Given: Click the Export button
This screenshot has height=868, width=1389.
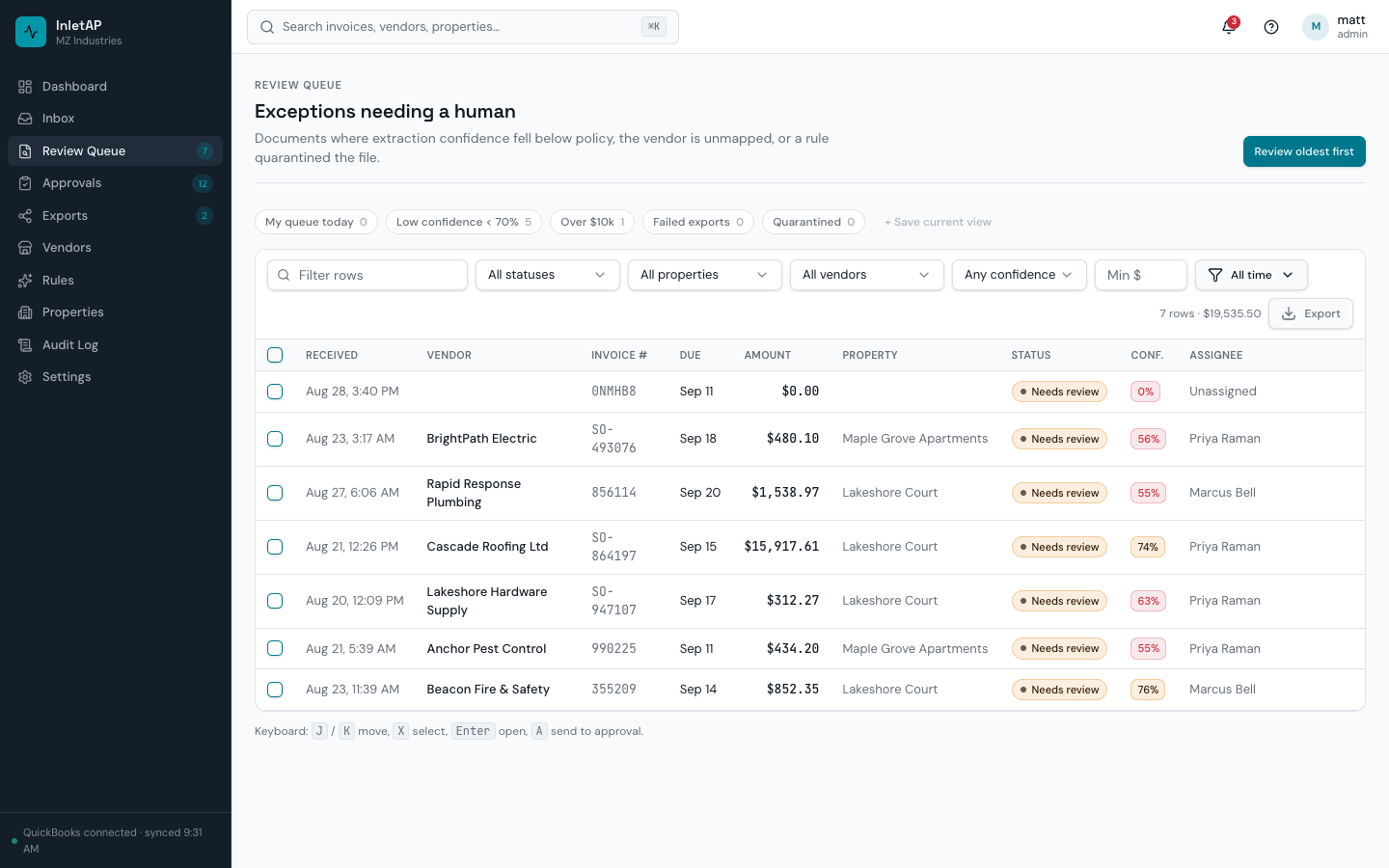Looking at the screenshot, I should tap(1311, 313).
